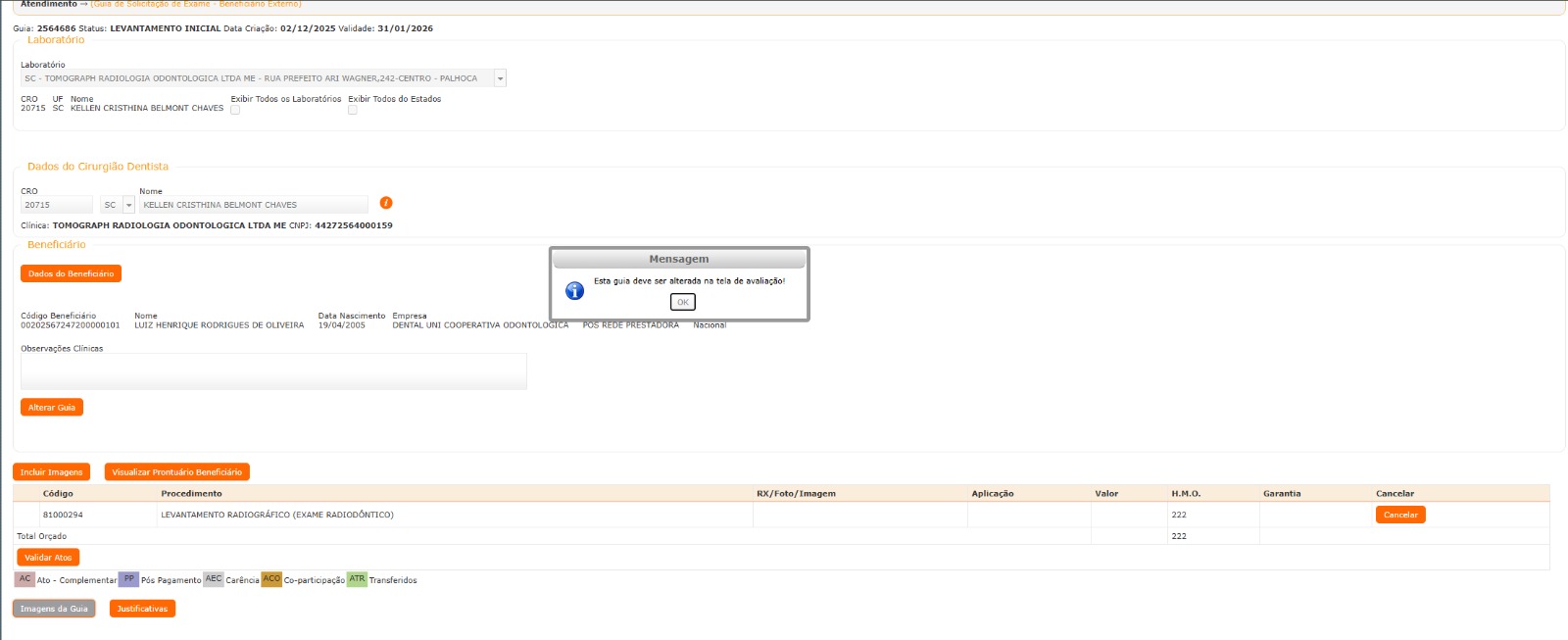Enable Exibir Todos os Laboratórios checkbox
Screen dimensions: 1568x640
tap(235, 110)
